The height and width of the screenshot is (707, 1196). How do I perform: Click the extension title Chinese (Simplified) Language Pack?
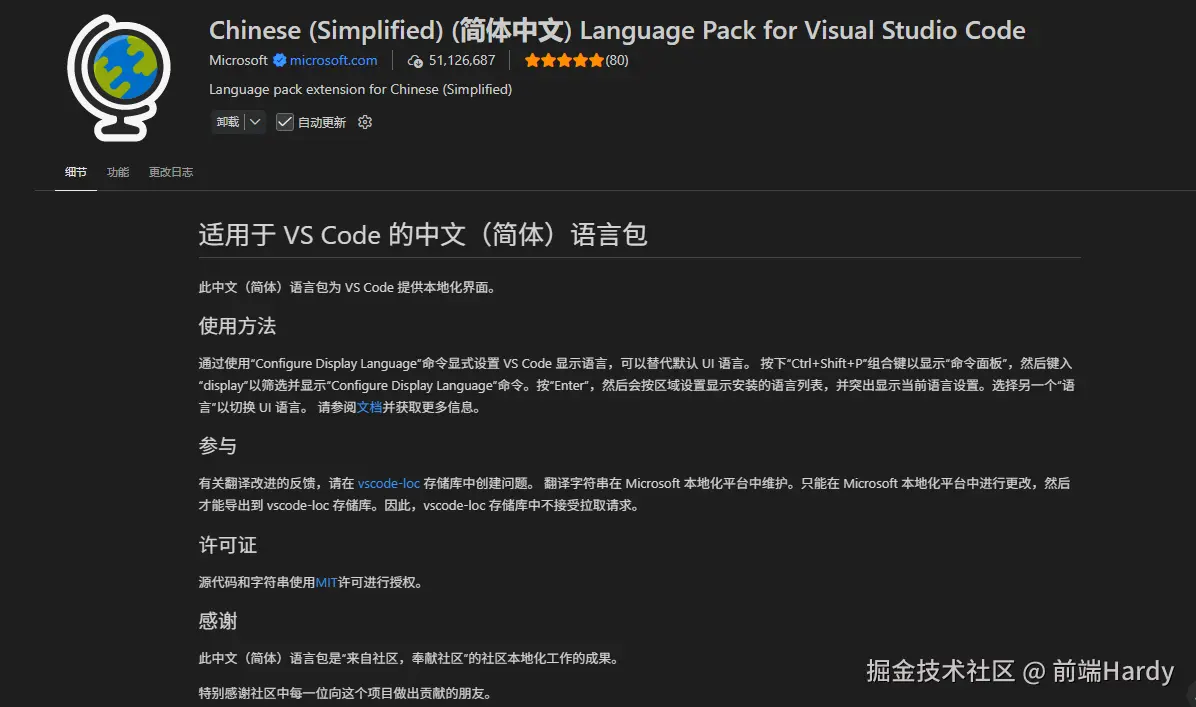click(x=617, y=31)
